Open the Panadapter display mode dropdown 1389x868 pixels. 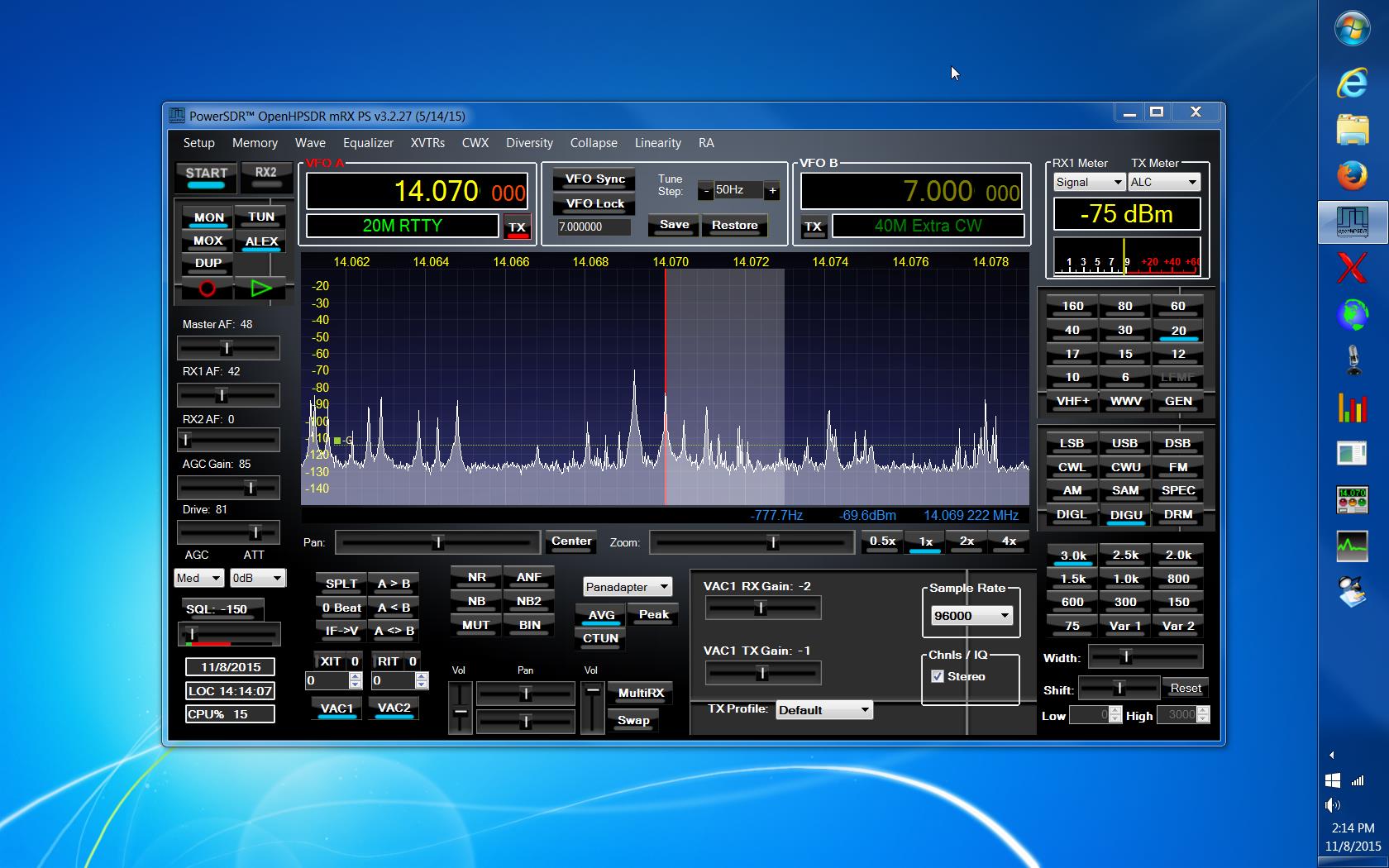[x=627, y=587]
